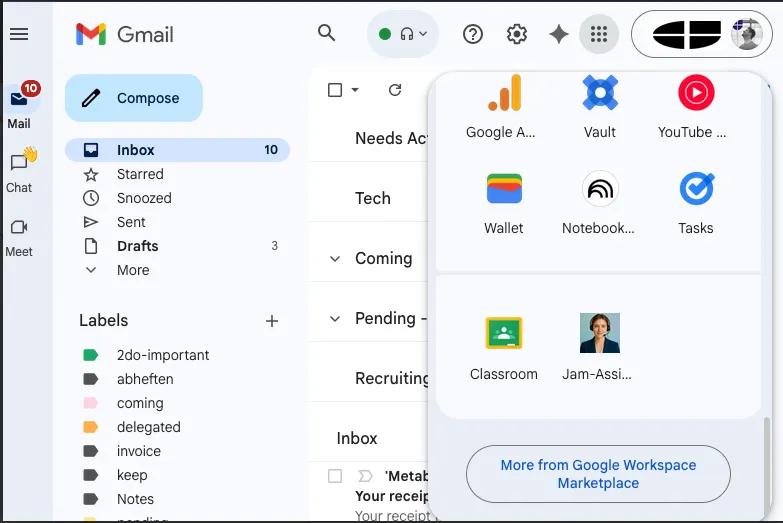Click the green active status dot
Image resolution: width=783 pixels, height=523 pixels.
point(385,34)
